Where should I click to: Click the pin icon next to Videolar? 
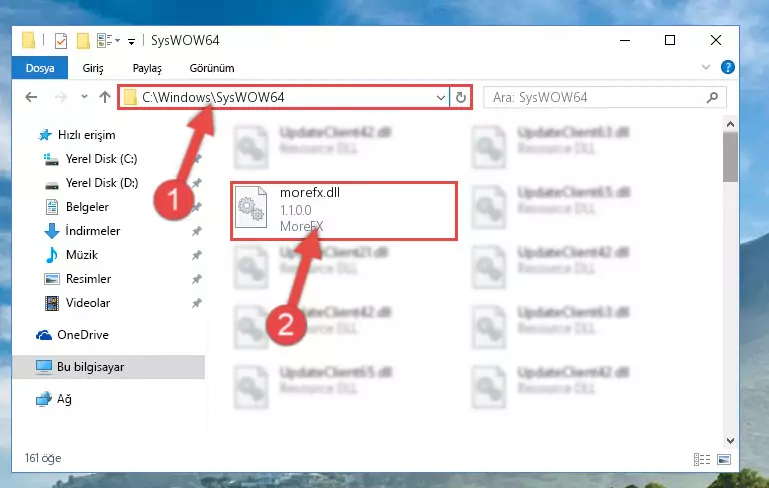pyautogui.click(x=197, y=303)
